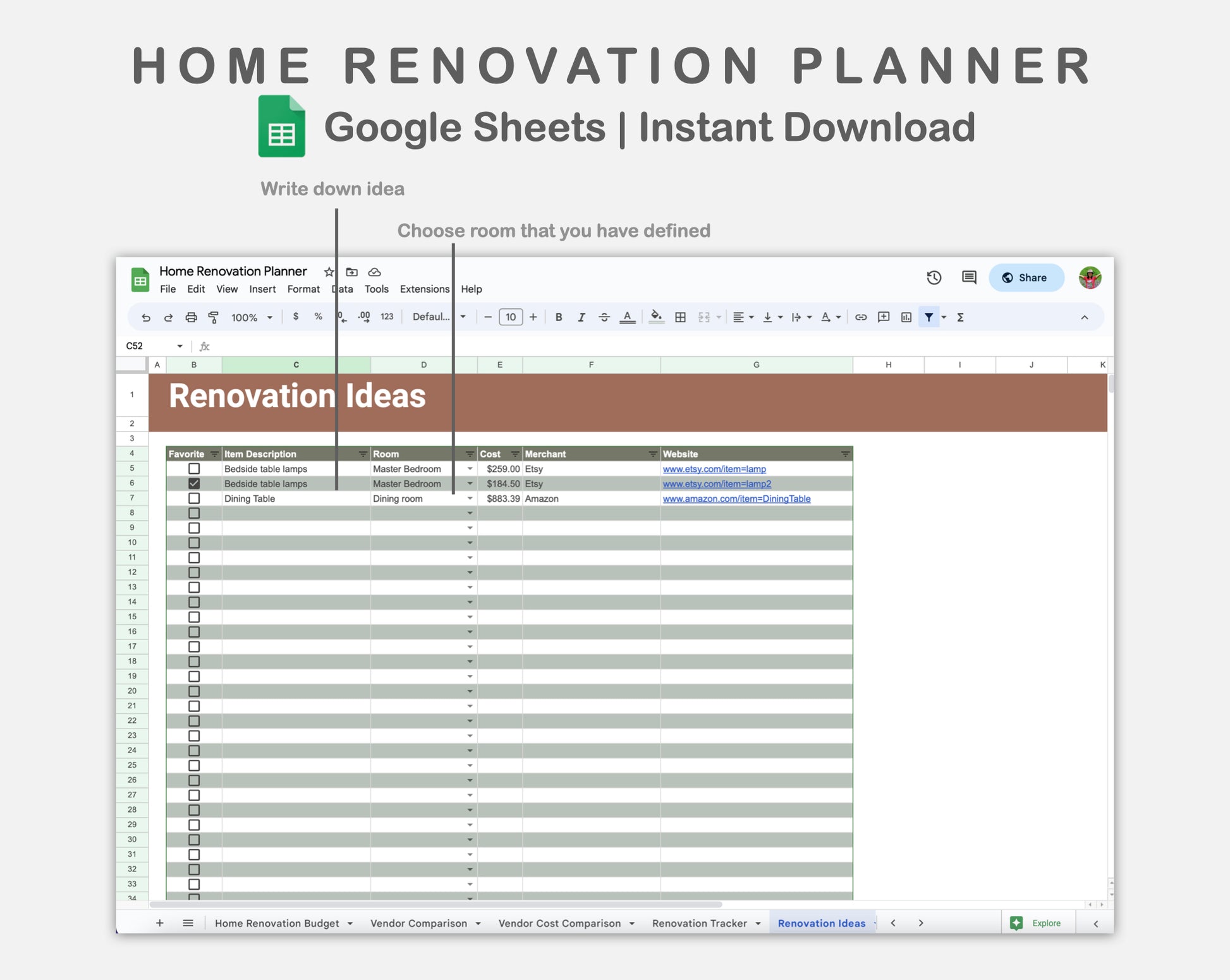Open filter for Item Description column

tap(363, 454)
